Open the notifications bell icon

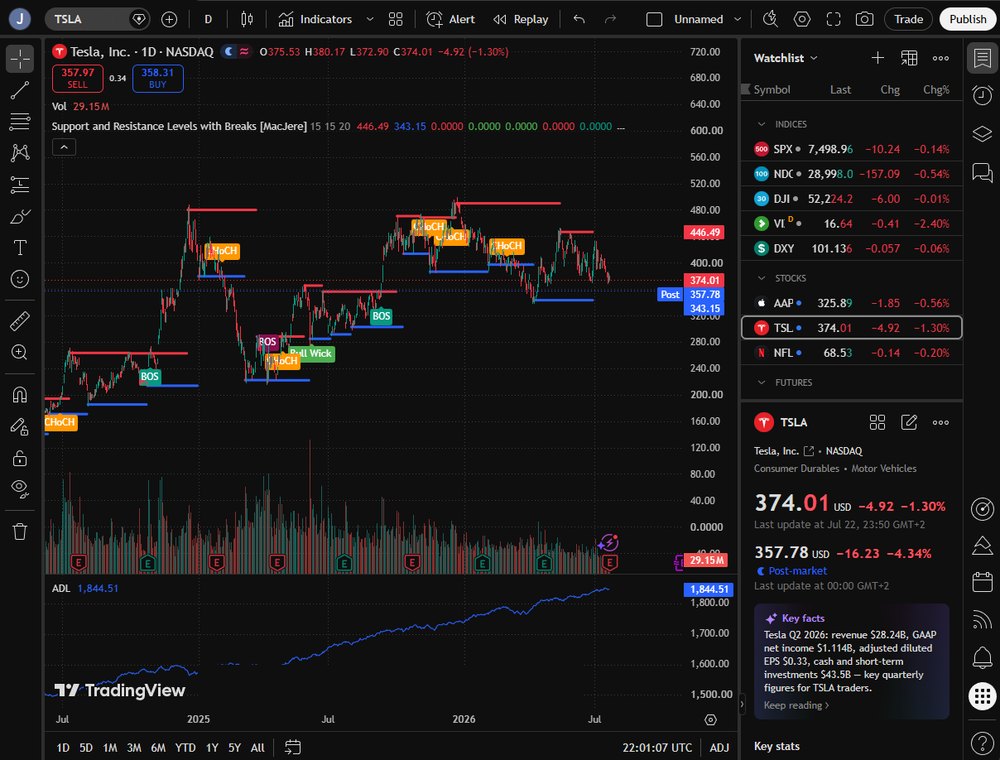pos(982,657)
